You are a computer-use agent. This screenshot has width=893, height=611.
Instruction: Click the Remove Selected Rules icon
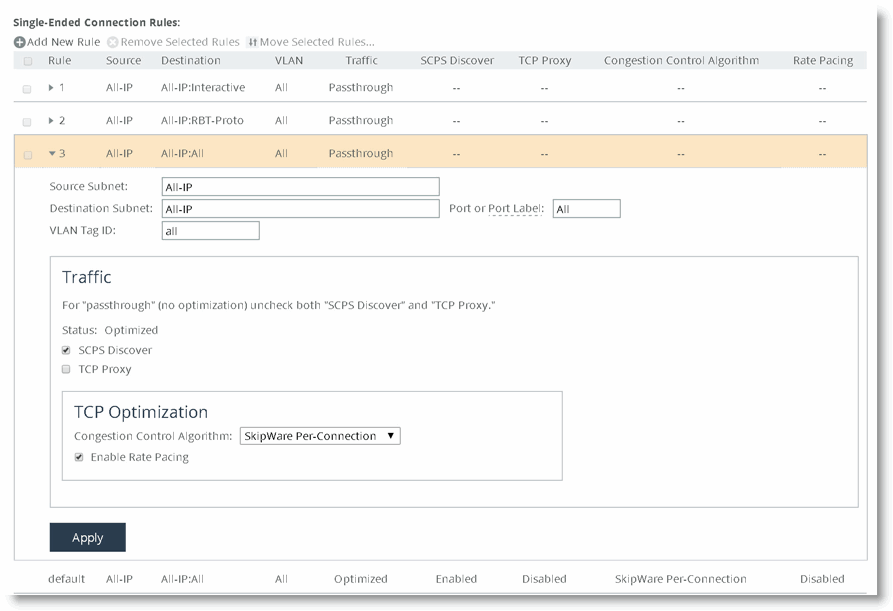coord(113,42)
